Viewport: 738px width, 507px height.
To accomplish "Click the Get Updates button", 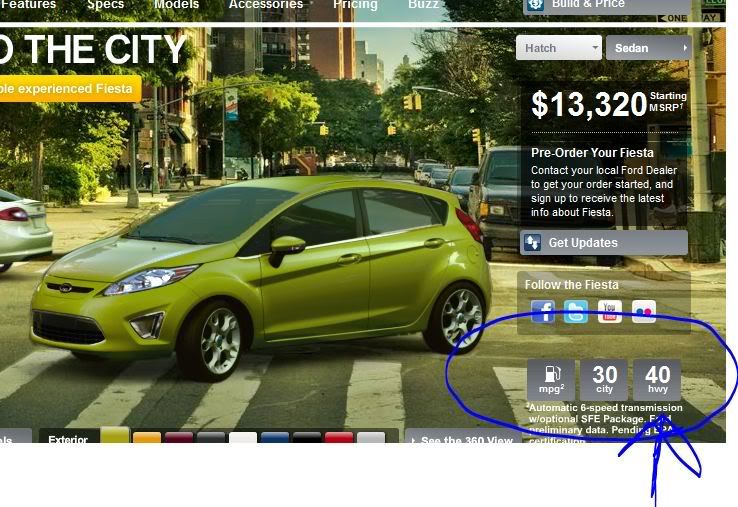I will click(603, 243).
